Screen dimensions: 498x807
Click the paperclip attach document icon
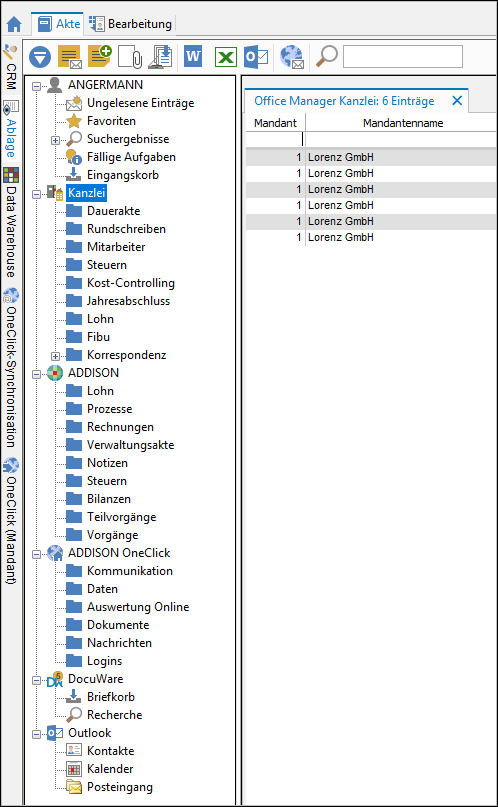[131, 57]
